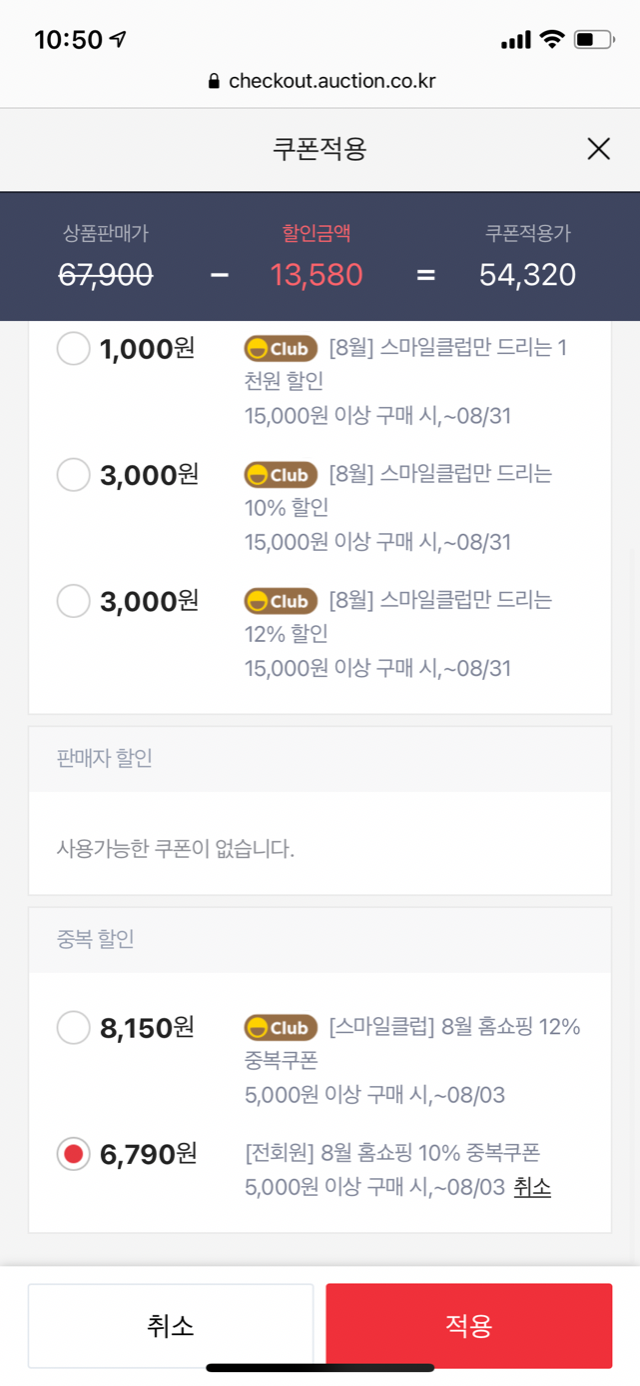640x1386 pixels.
Task: Select the 3,000원 12% discount coupon
Action: click(x=74, y=601)
